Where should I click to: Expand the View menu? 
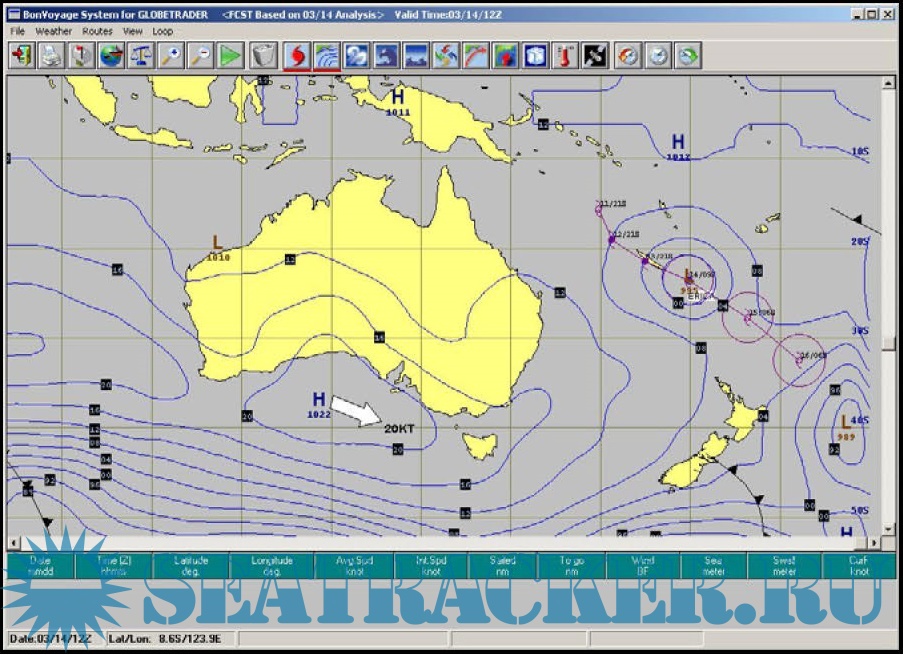[x=132, y=31]
